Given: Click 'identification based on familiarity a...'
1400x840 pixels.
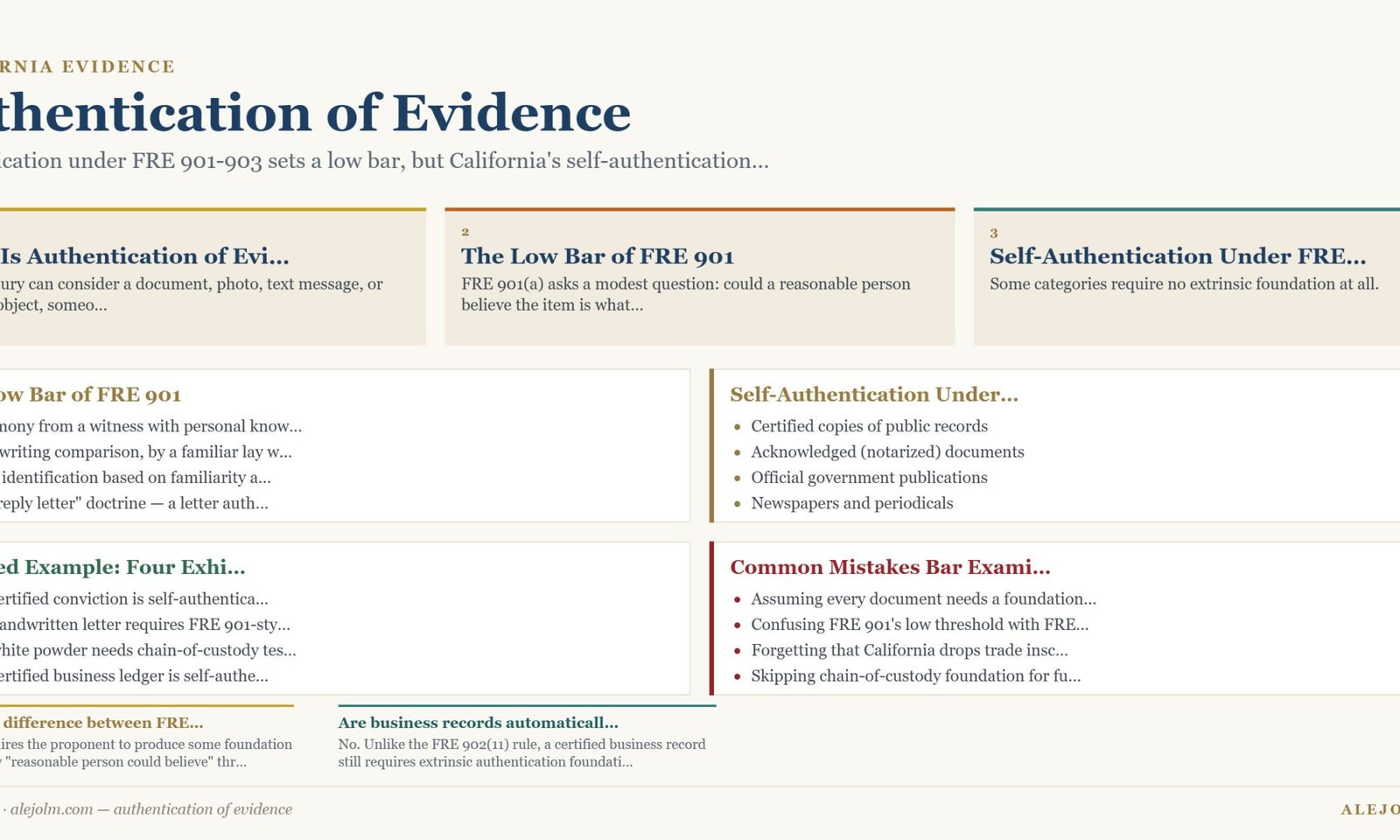Looking at the screenshot, I should [x=136, y=477].
